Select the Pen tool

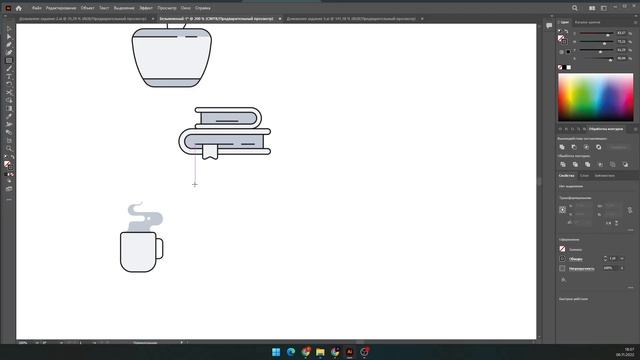pyautogui.click(x=9, y=44)
